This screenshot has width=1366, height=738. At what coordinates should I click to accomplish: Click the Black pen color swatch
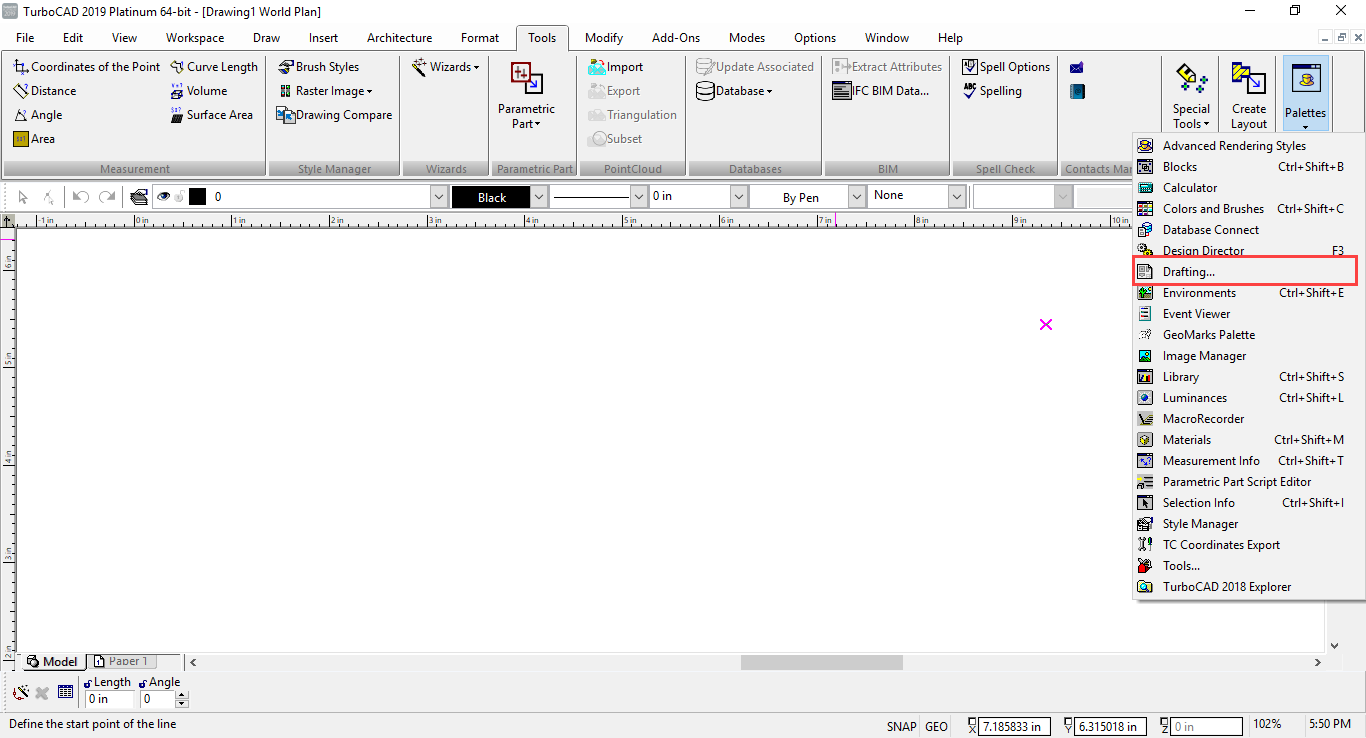point(491,197)
